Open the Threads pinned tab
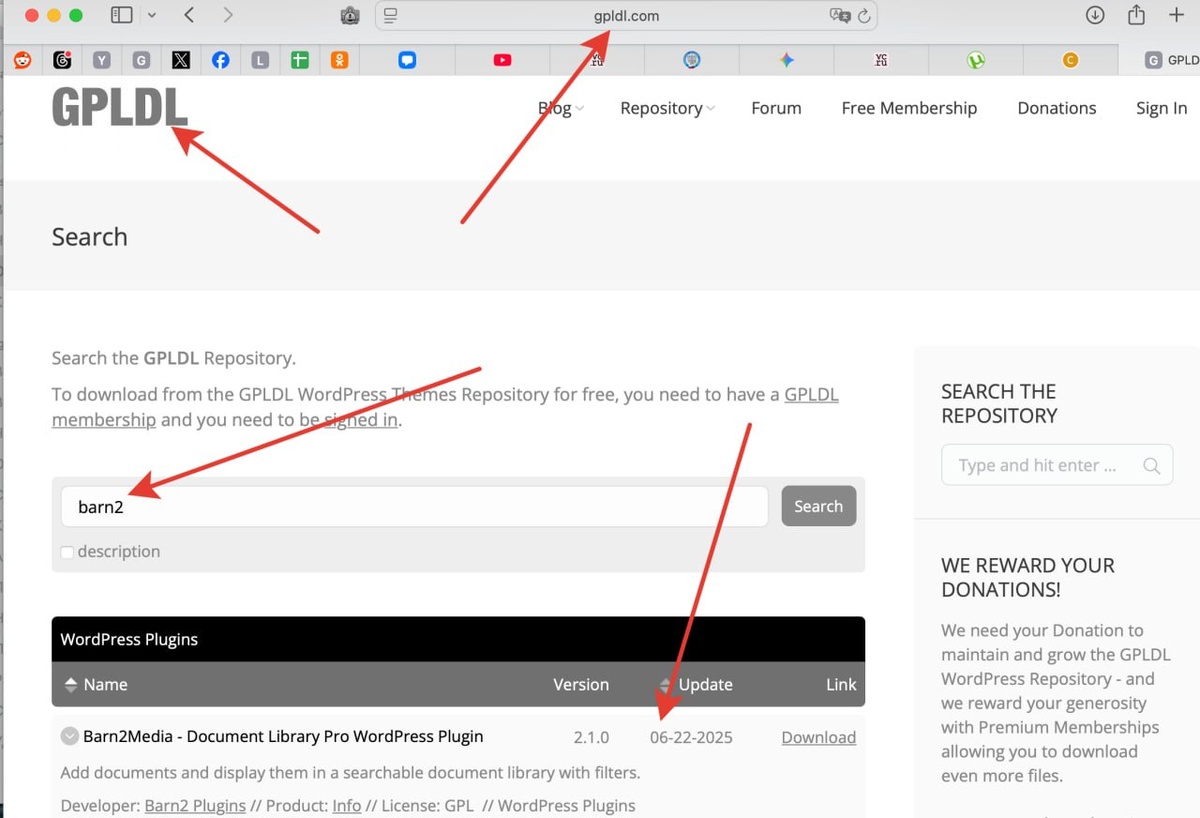The height and width of the screenshot is (818, 1200). pyautogui.click(x=62, y=60)
